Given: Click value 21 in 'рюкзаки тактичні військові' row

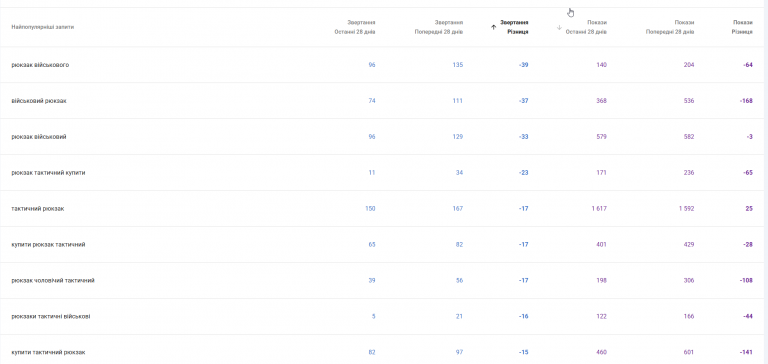Looking at the screenshot, I should point(459,316).
